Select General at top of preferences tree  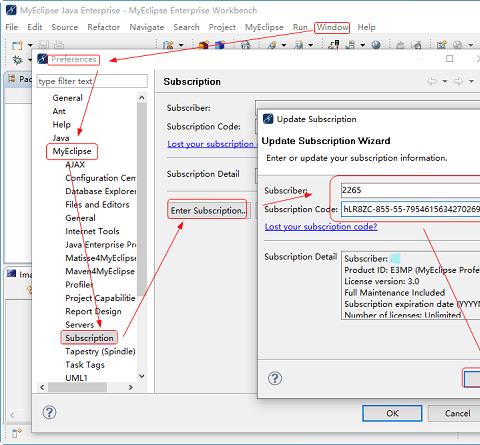click(x=67, y=98)
